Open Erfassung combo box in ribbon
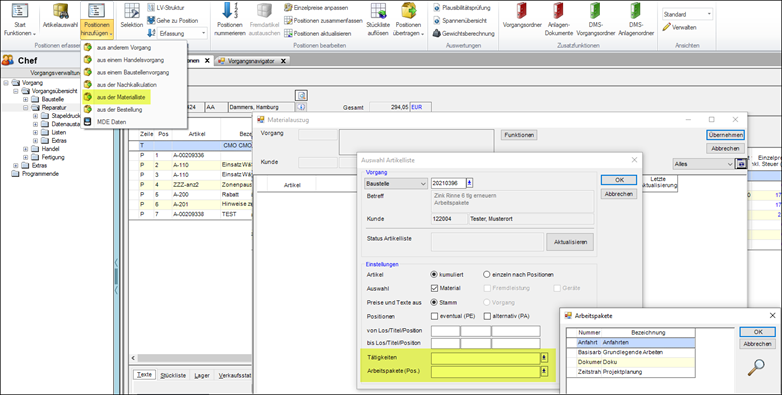 pos(182,33)
